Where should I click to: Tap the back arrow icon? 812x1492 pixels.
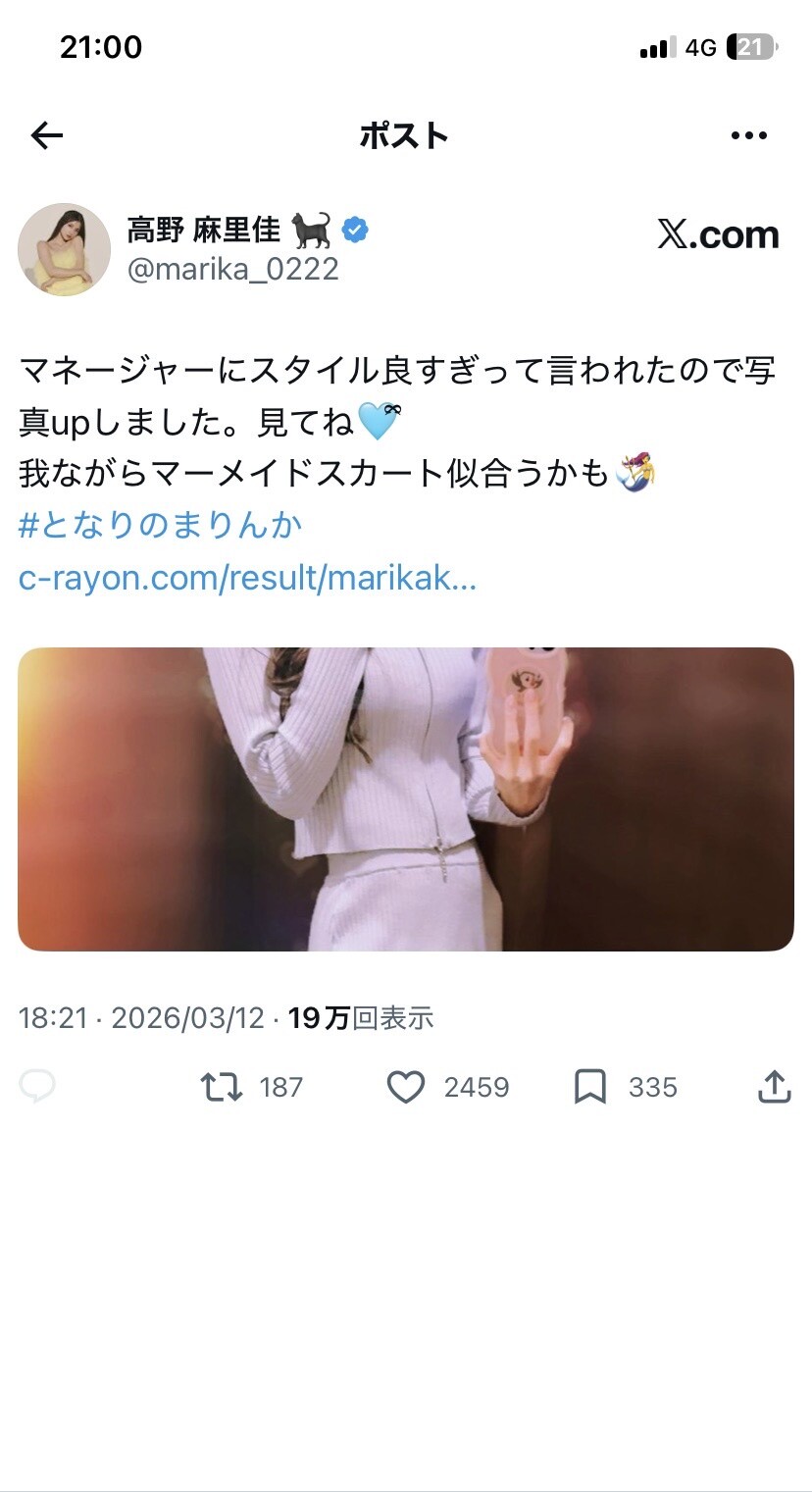(x=47, y=135)
